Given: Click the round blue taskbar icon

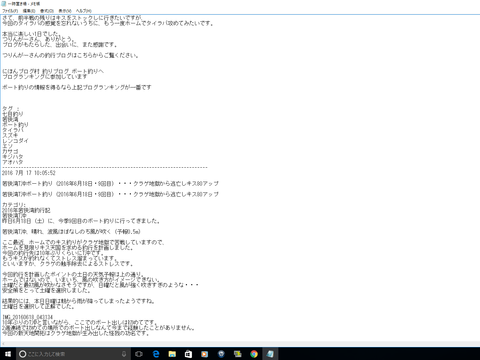Looking at the screenshot, I should pos(221,354).
